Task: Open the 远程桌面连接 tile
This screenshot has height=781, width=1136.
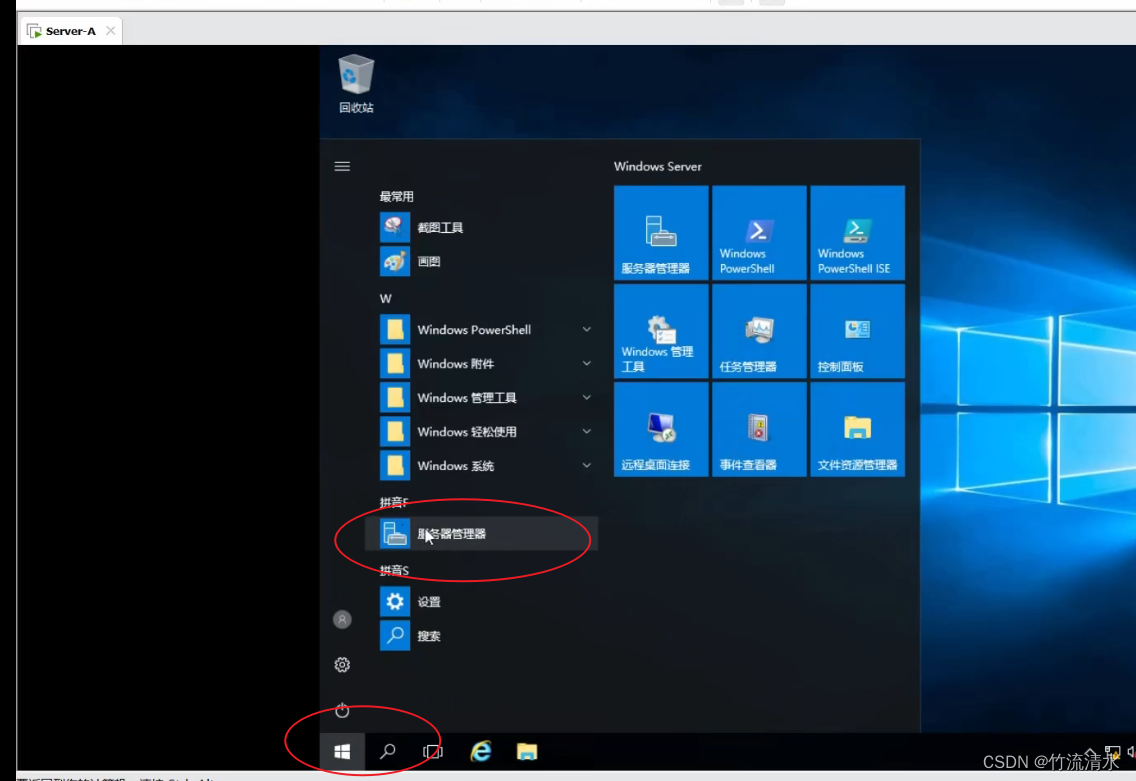Action: [x=661, y=429]
